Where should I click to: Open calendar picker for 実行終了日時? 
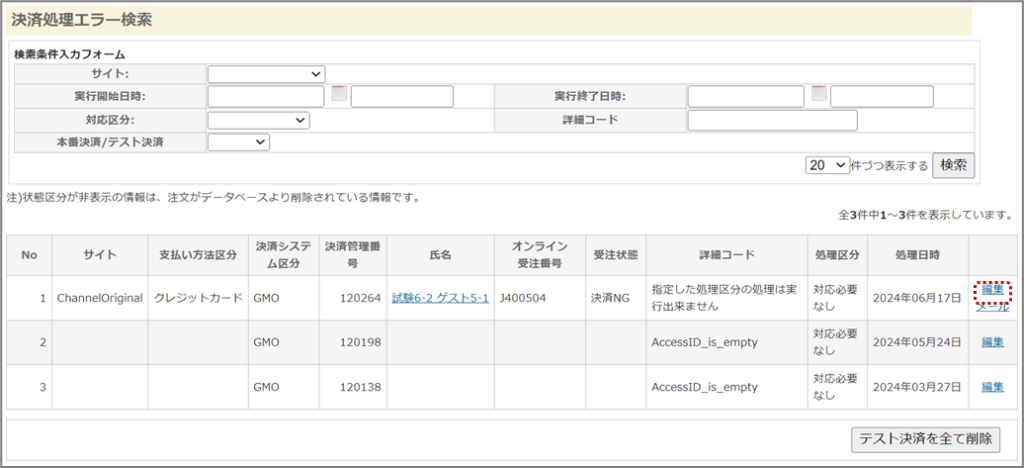[x=818, y=94]
